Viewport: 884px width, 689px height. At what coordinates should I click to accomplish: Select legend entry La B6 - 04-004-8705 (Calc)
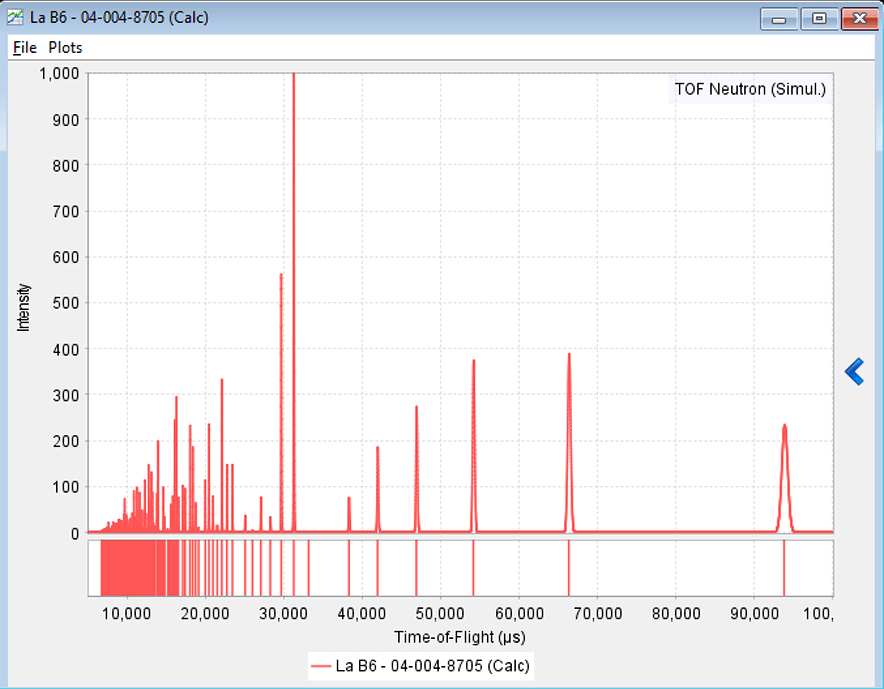point(432,666)
